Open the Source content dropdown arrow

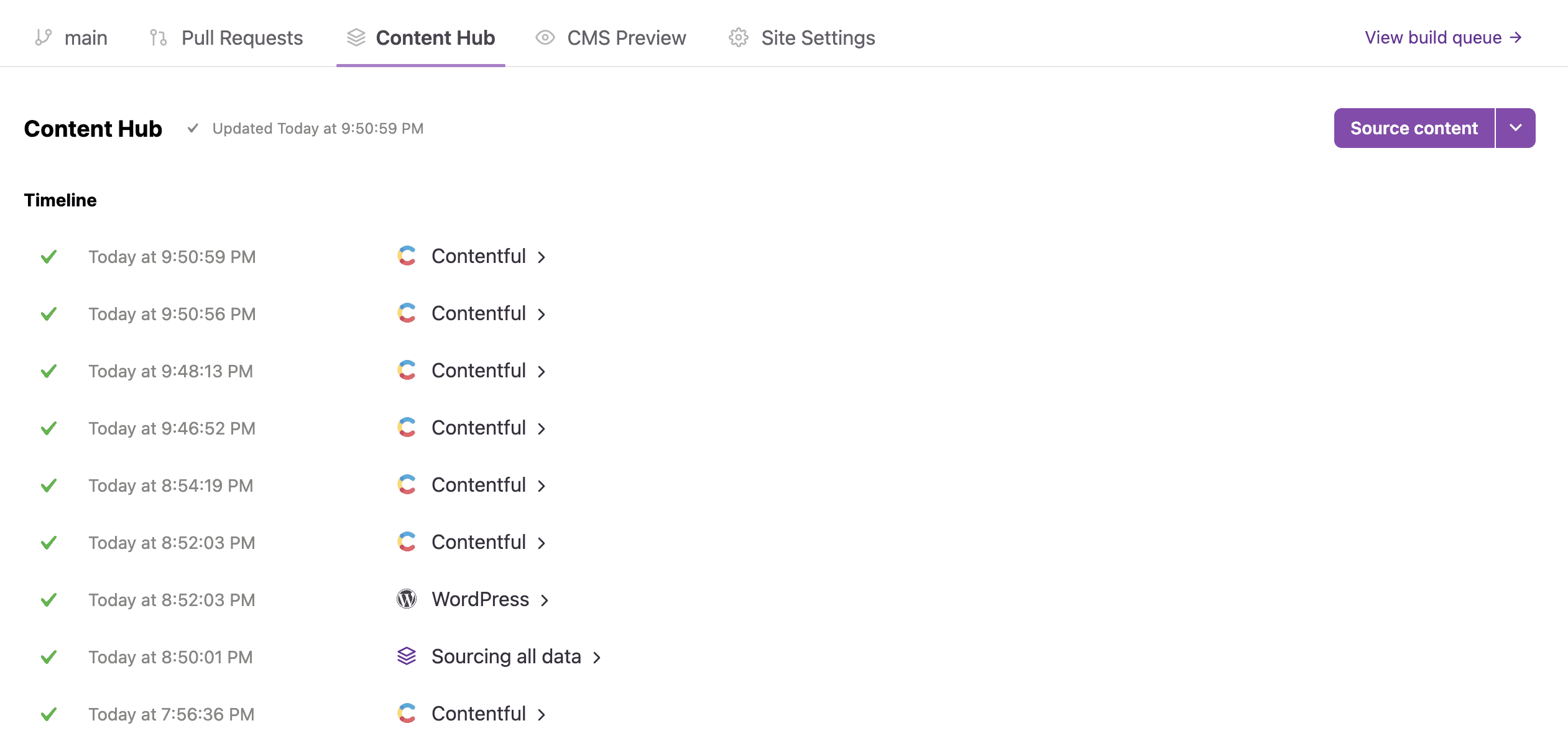(x=1516, y=128)
